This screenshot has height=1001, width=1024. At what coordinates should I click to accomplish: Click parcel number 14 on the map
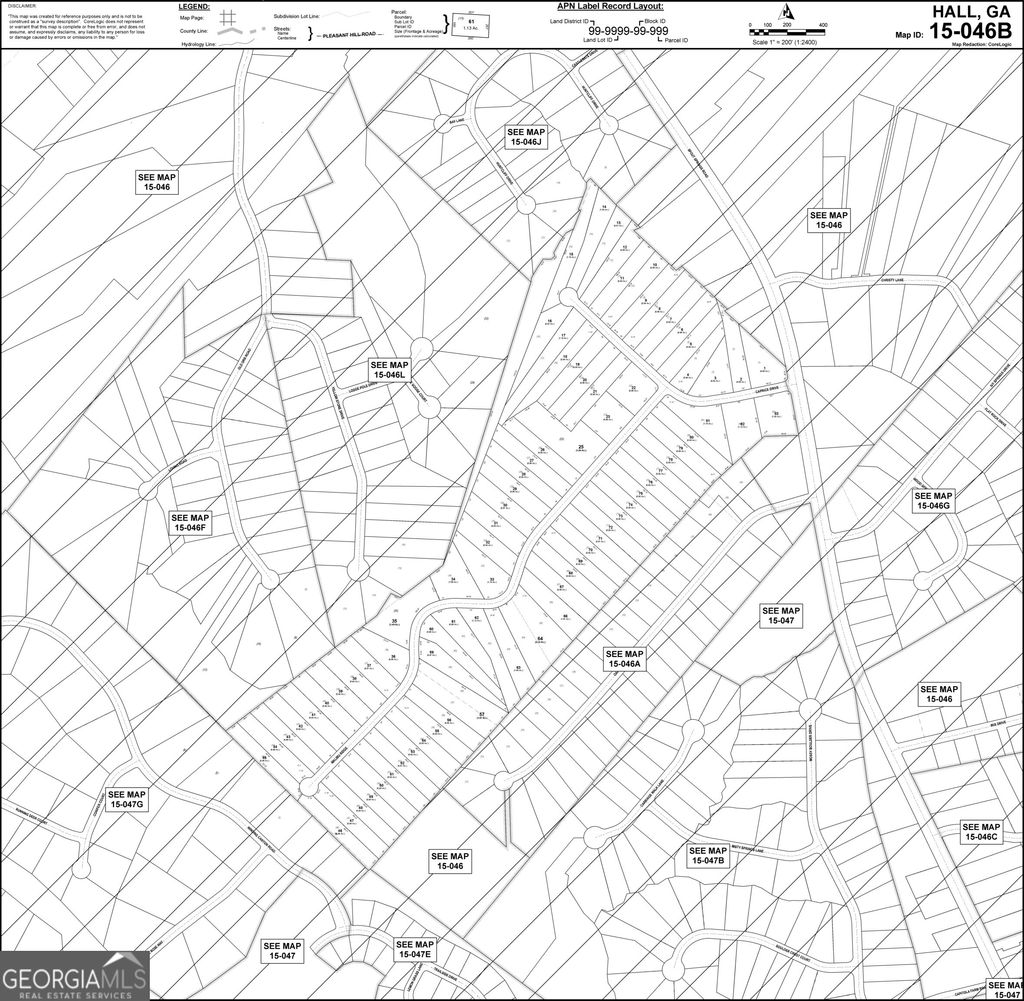pos(604,207)
